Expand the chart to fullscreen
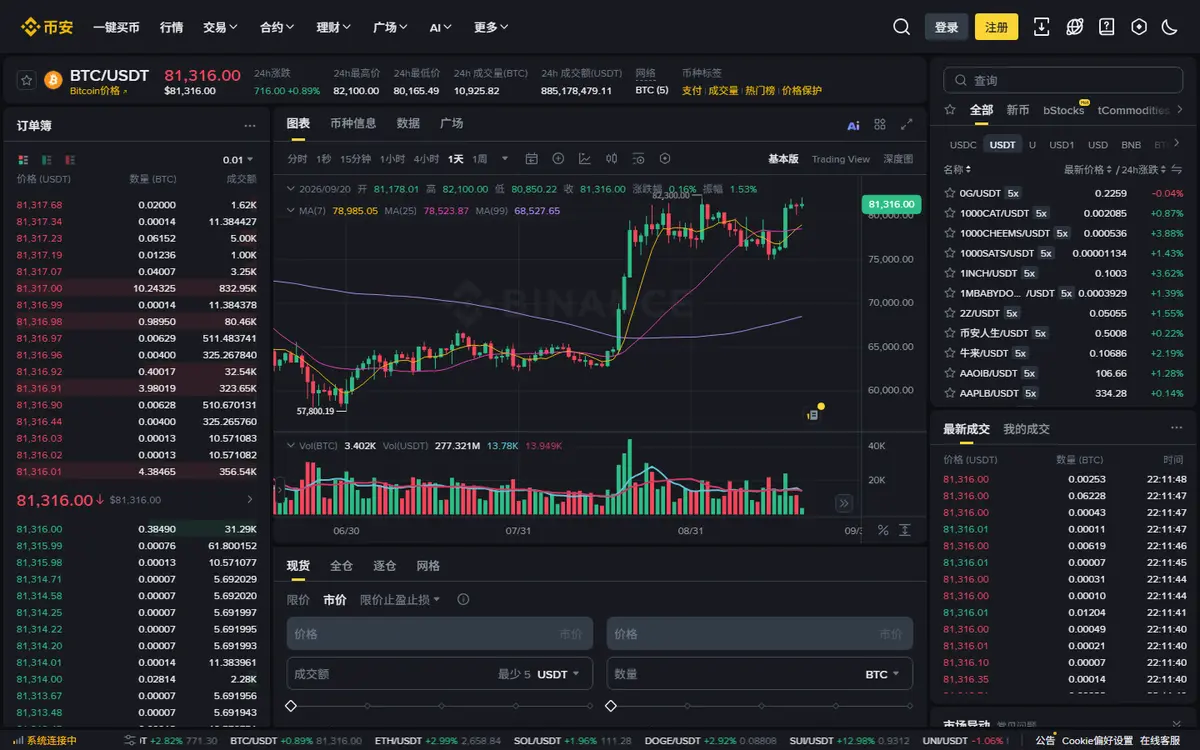Screen dimensions: 1200x750 pyautogui.click(x=907, y=125)
